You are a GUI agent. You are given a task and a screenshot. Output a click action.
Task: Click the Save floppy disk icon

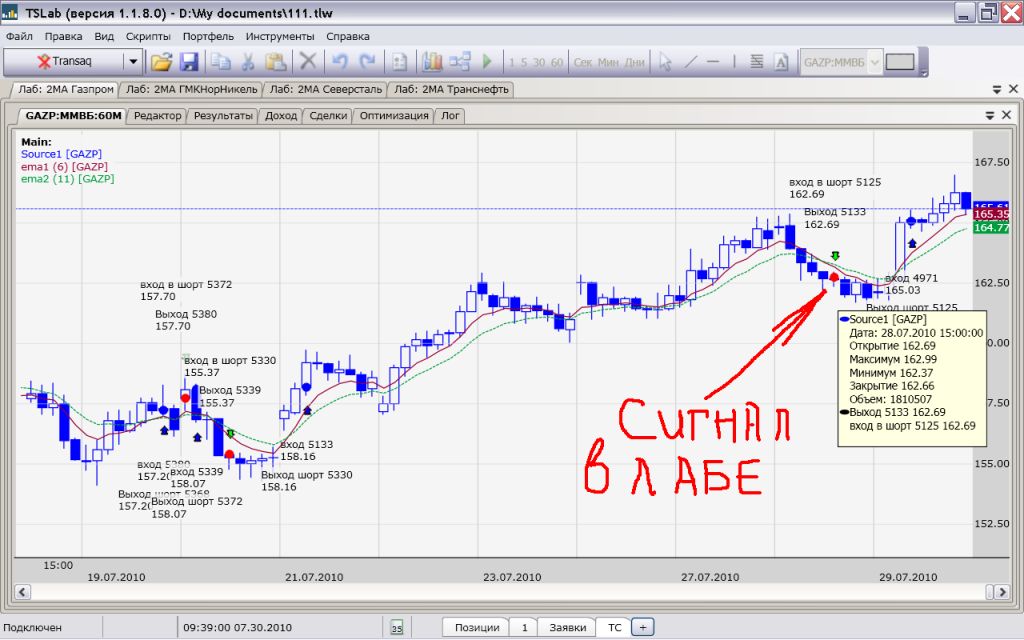pos(189,62)
